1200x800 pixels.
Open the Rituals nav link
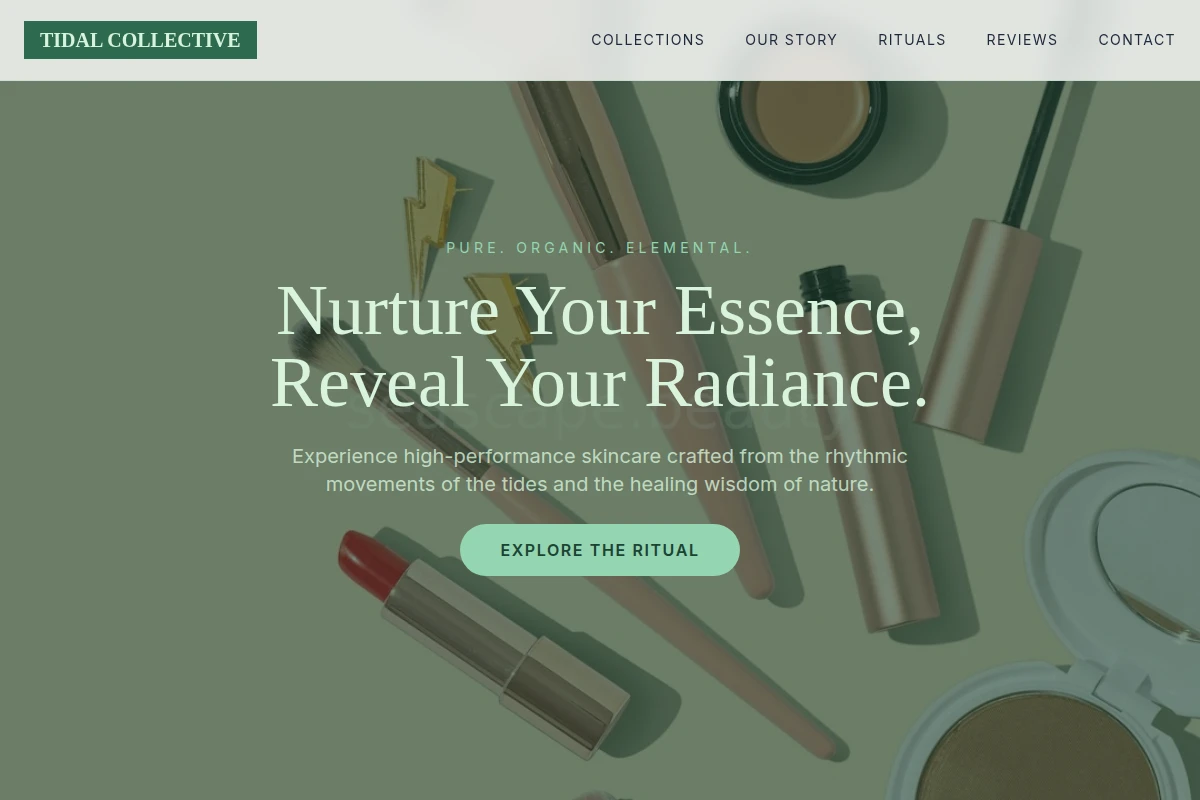point(912,40)
